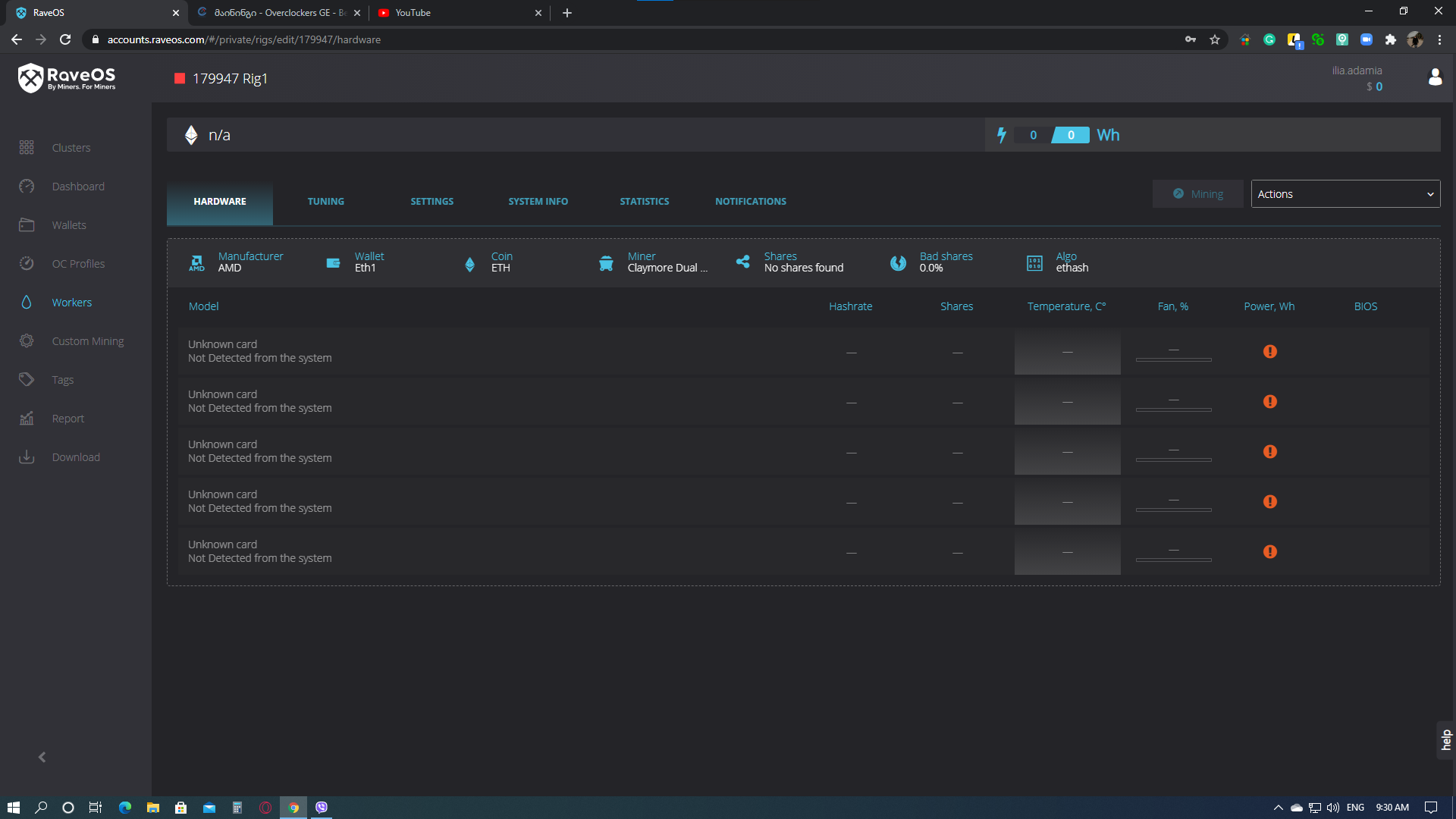This screenshot has height=819, width=1456.
Task: Open the Windows notification center
Action: point(1431,808)
